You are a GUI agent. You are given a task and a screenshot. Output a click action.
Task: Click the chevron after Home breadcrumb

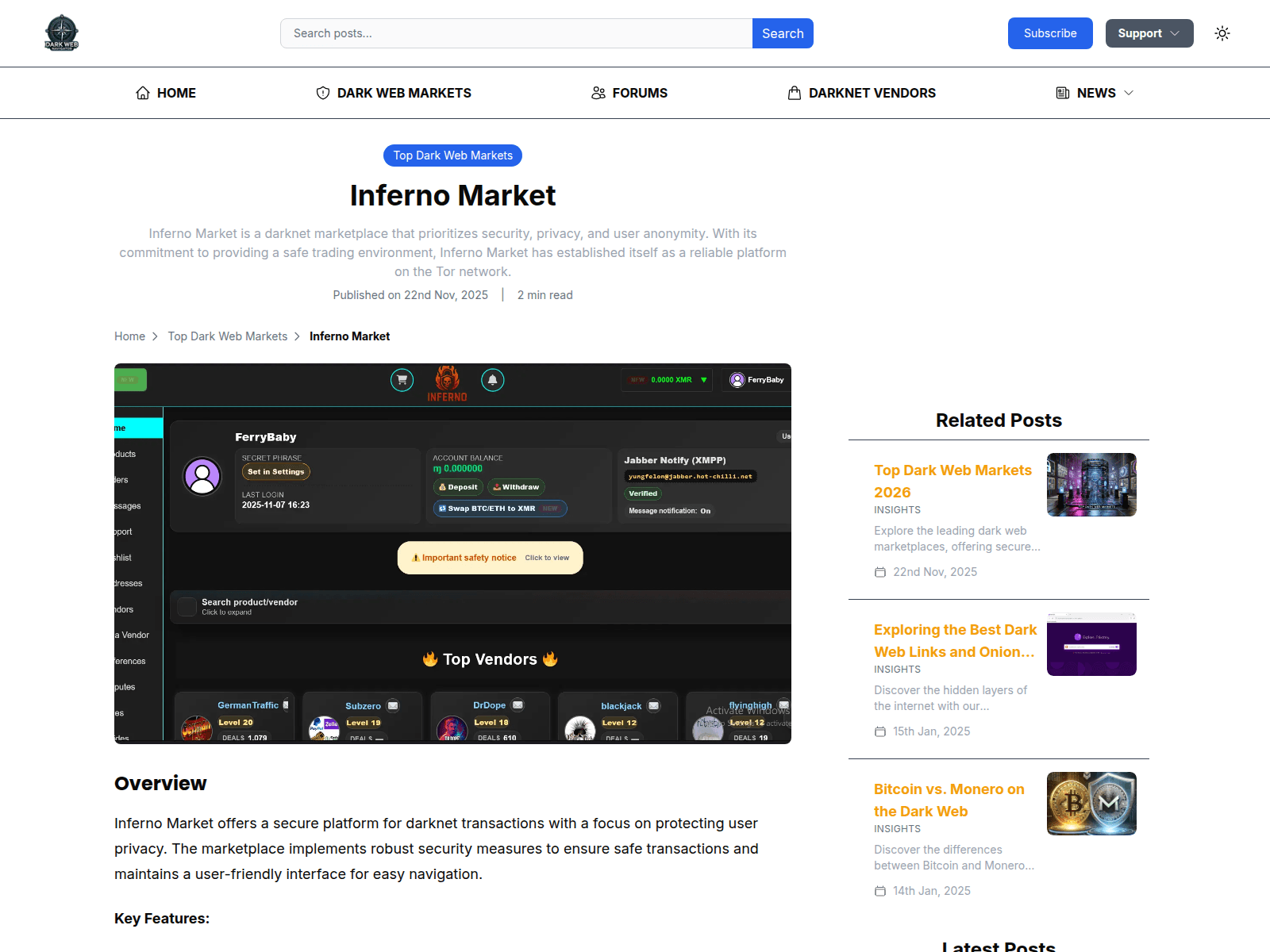pos(155,336)
